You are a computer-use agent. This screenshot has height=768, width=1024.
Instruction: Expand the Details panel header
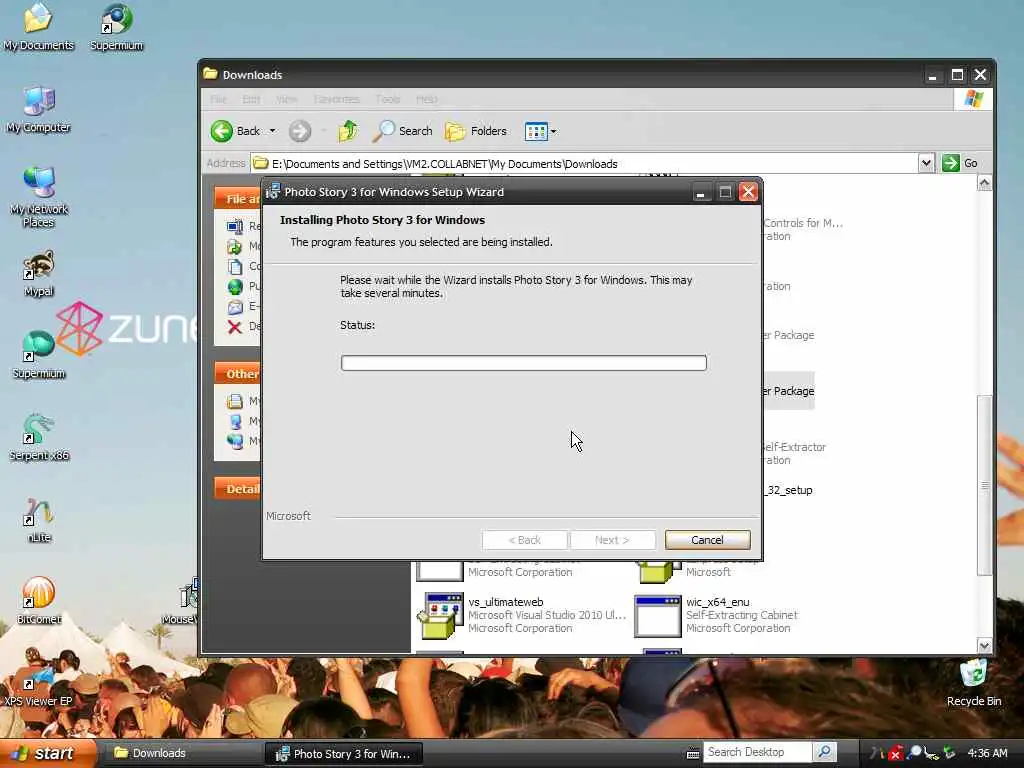pyautogui.click(x=238, y=488)
